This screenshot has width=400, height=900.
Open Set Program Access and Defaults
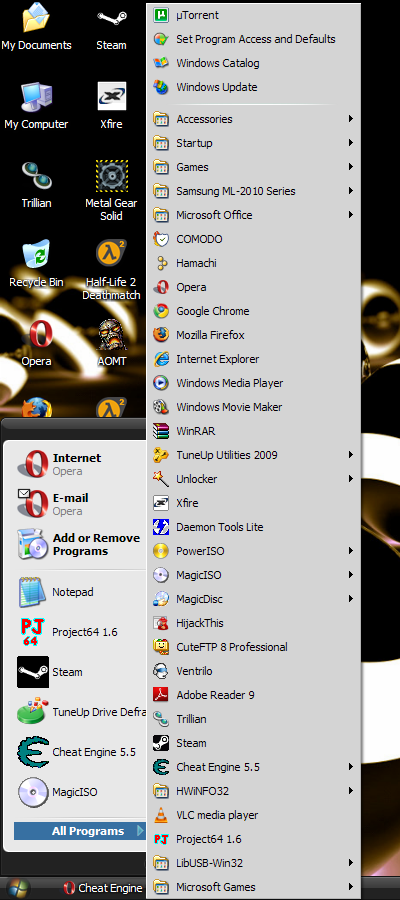254,39
